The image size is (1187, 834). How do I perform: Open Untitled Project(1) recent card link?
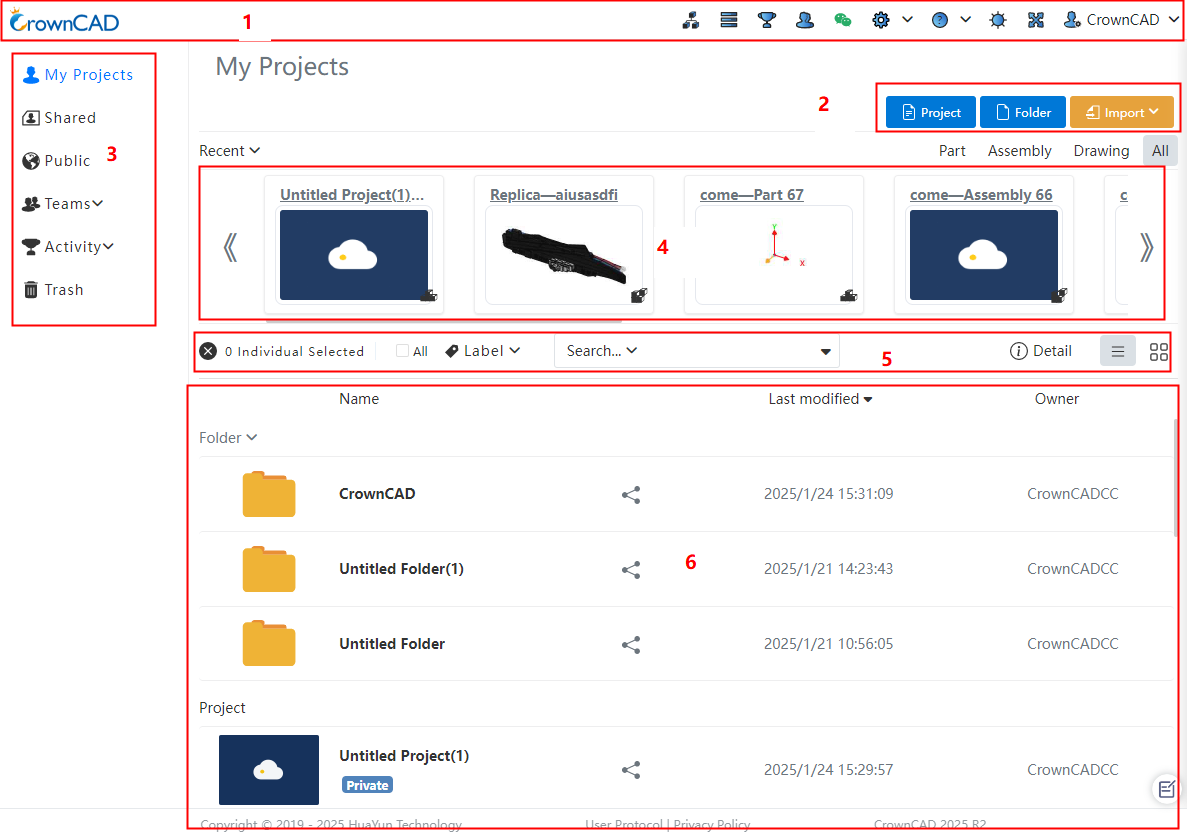tap(352, 194)
